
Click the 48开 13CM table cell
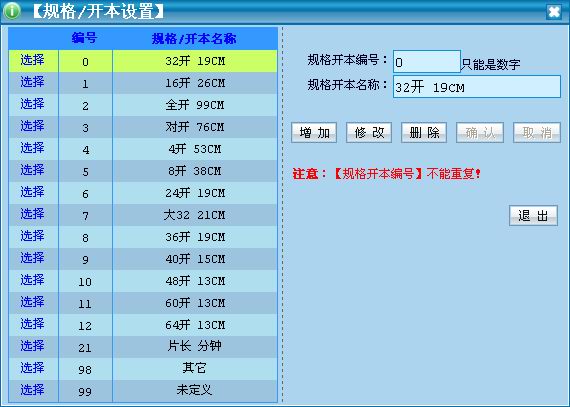[195, 281]
